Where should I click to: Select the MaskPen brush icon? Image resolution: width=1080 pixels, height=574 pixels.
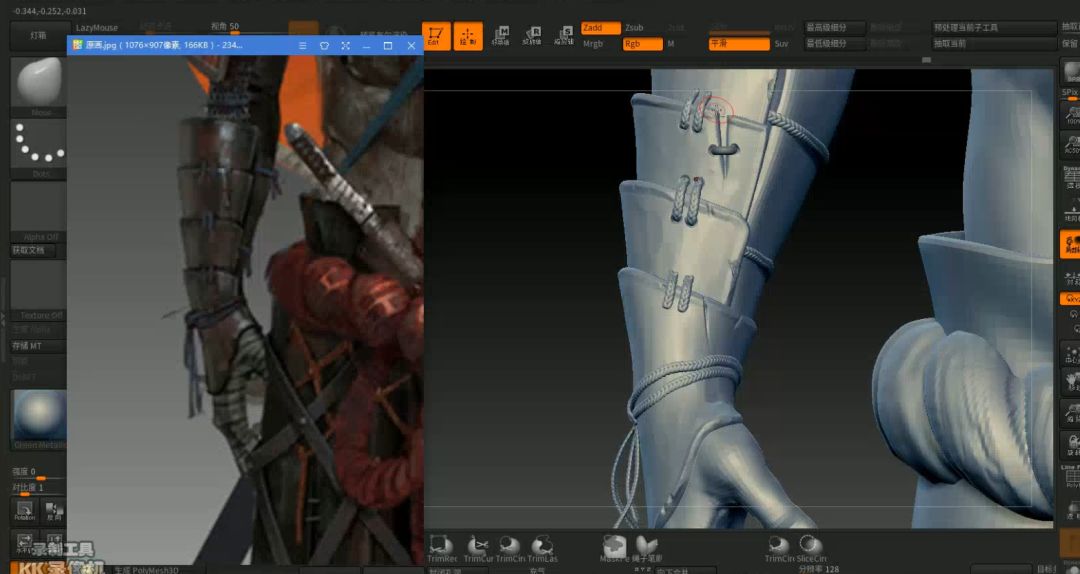click(614, 549)
